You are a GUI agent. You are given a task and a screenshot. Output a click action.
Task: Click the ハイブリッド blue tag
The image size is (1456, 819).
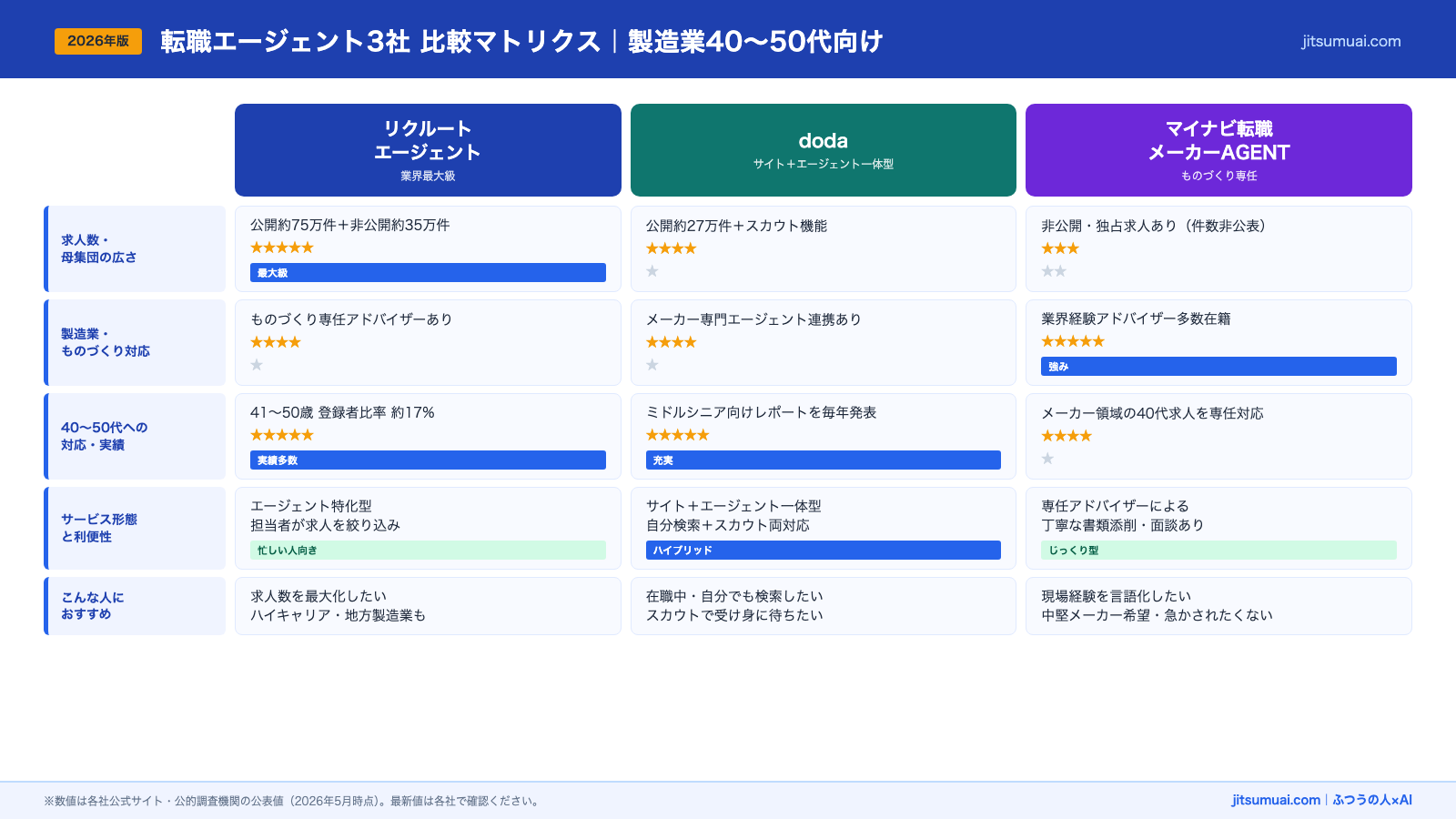pyautogui.click(x=824, y=550)
